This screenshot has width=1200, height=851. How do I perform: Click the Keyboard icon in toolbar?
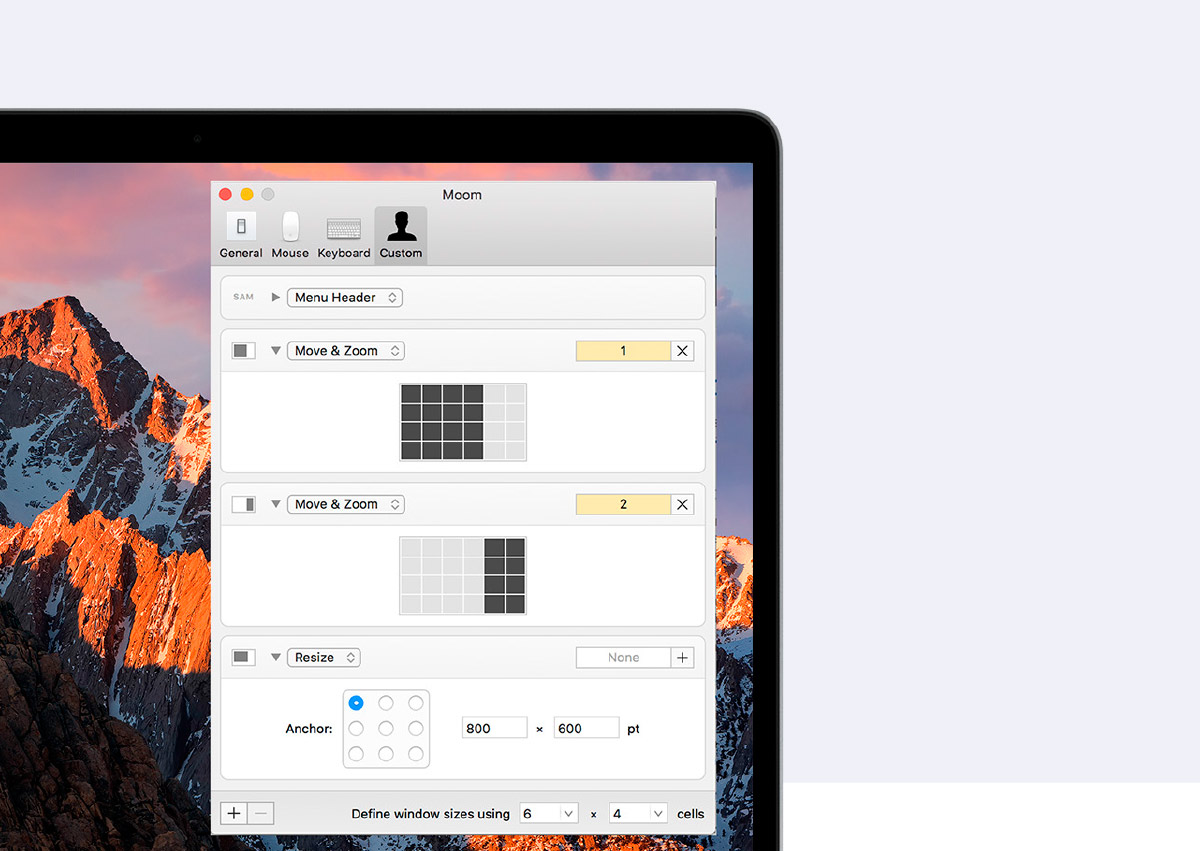click(x=344, y=229)
